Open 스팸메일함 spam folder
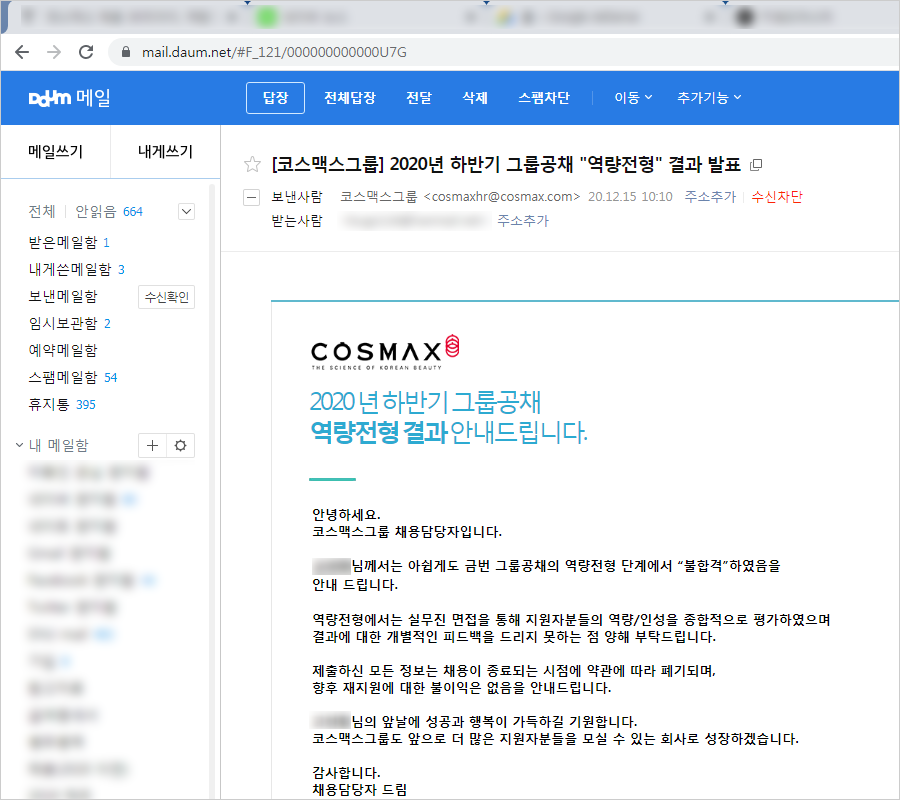This screenshot has width=900, height=800. (x=73, y=378)
